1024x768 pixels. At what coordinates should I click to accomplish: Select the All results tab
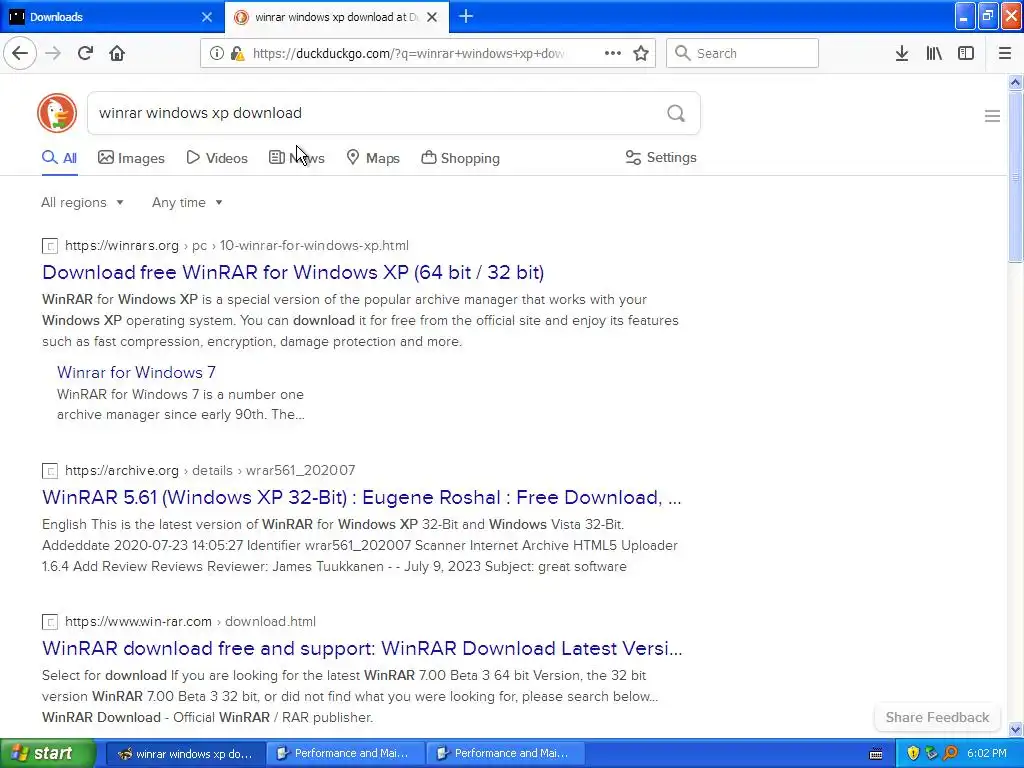pos(59,158)
